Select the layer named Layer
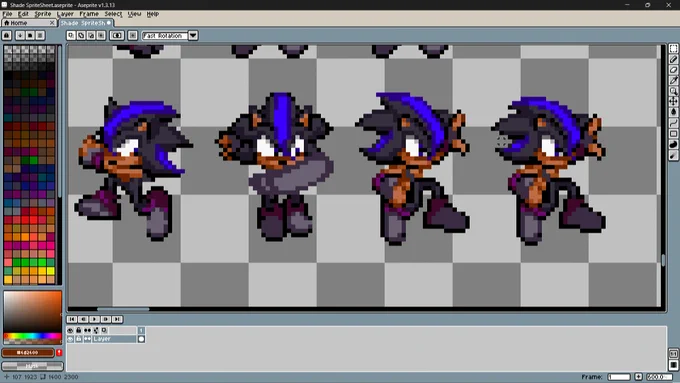 [114, 339]
